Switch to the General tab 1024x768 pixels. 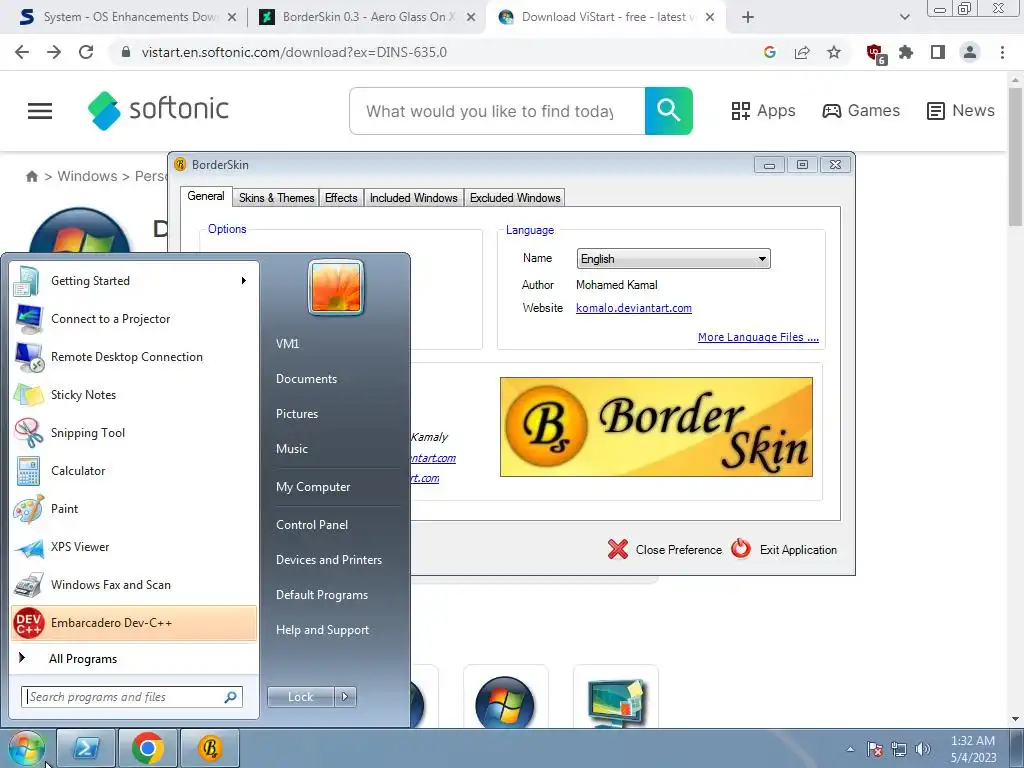[x=206, y=196]
